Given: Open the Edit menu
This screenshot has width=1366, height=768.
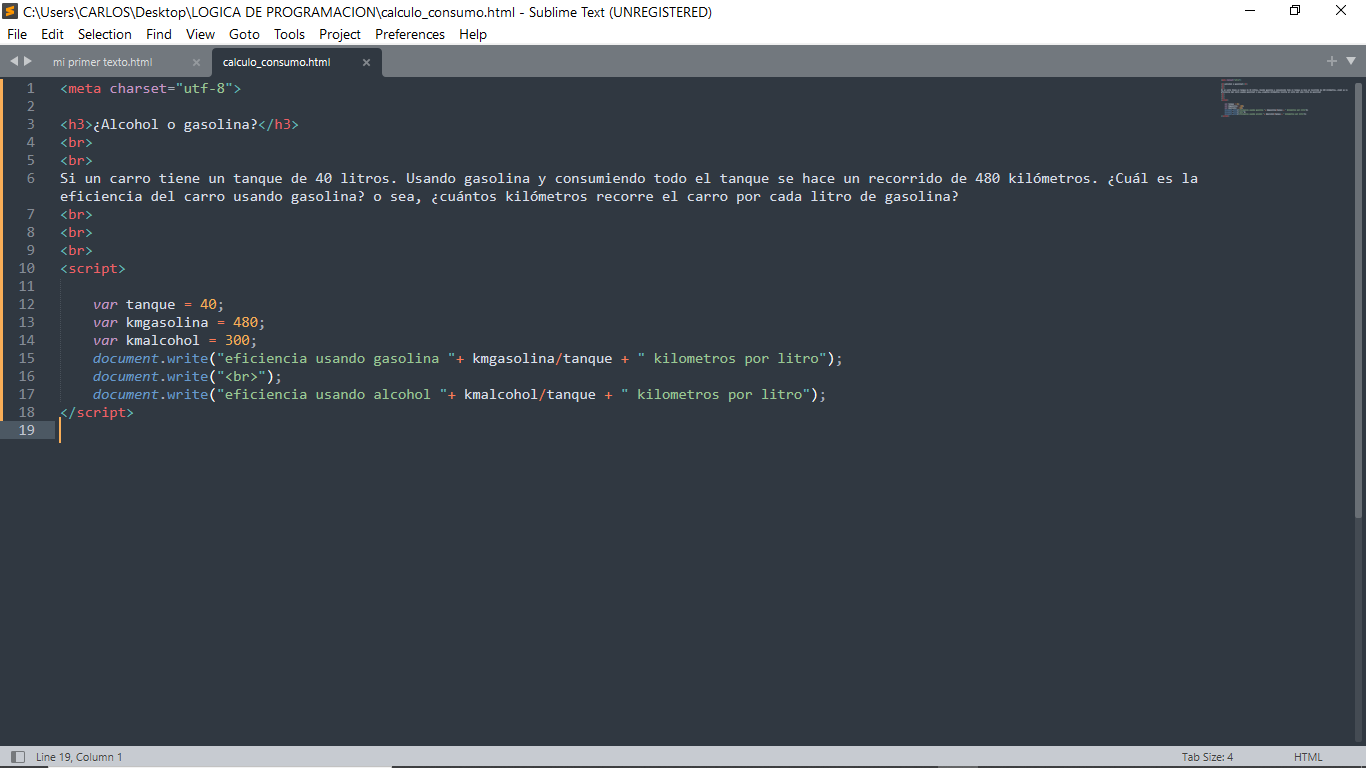Looking at the screenshot, I should click(52, 34).
